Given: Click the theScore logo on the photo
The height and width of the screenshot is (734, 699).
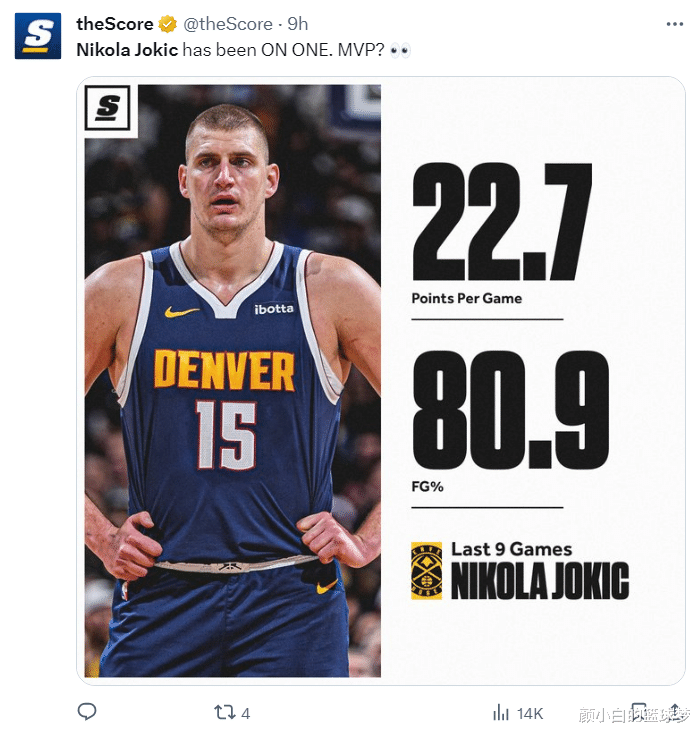Looking at the screenshot, I should coord(108,108).
